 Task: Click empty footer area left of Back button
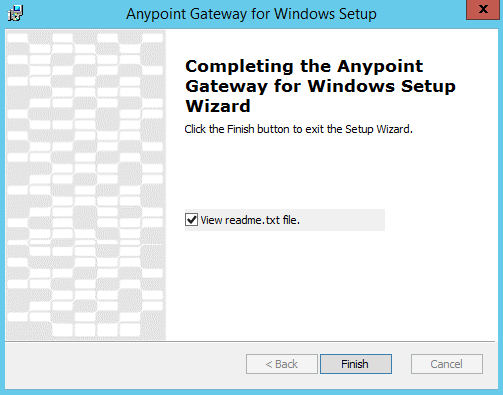click(x=126, y=364)
